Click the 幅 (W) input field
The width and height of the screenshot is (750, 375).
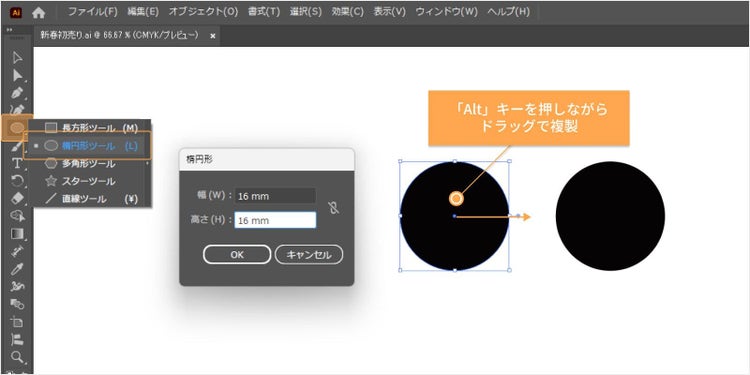[x=275, y=196]
